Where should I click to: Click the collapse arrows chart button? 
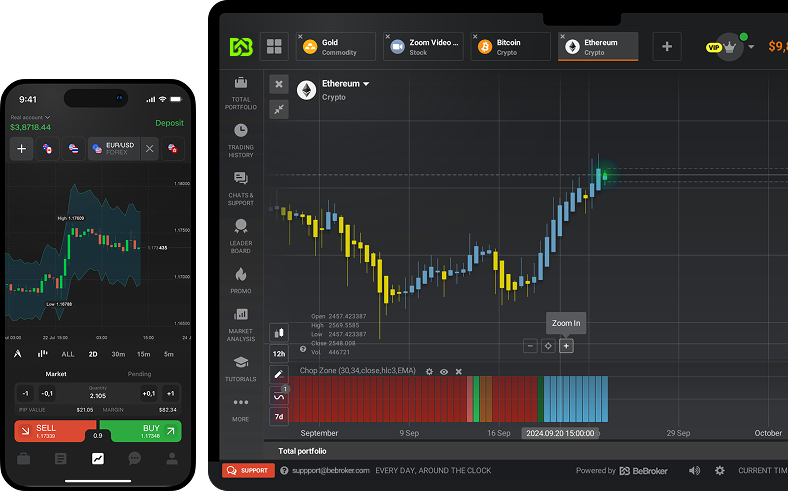pos(279,109)
